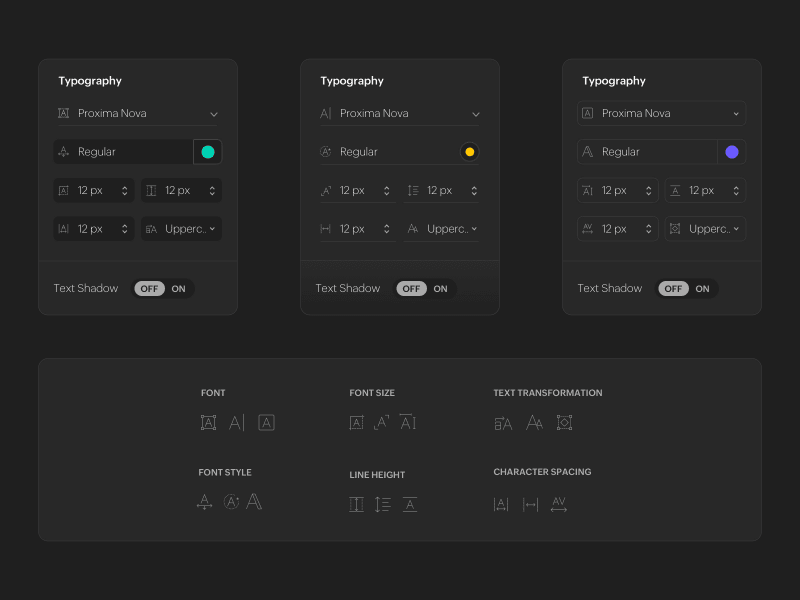
Task: Open Proxima Nova font dropdown in teal-swatch panel
Action: [x=137, y=113]
